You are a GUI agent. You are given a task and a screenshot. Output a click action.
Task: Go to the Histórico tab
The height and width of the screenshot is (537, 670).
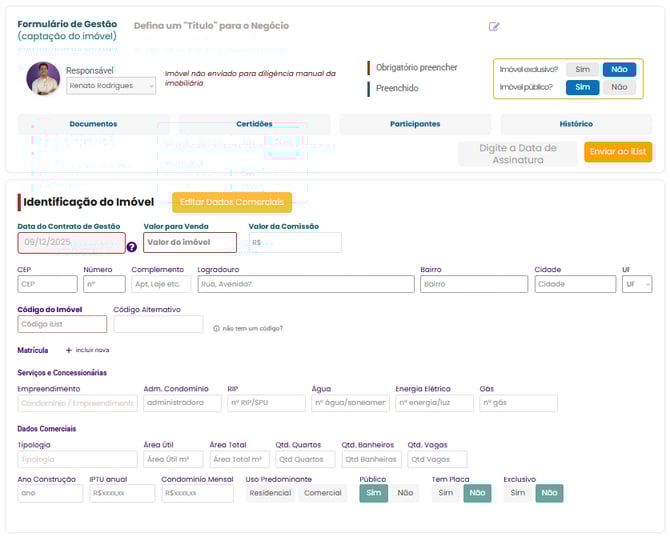pyautogui.click(x=575, y=124)
